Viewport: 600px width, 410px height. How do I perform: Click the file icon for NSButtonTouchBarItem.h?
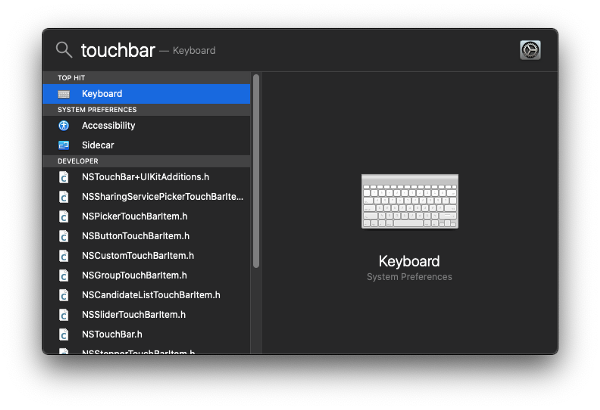[64, 236]
